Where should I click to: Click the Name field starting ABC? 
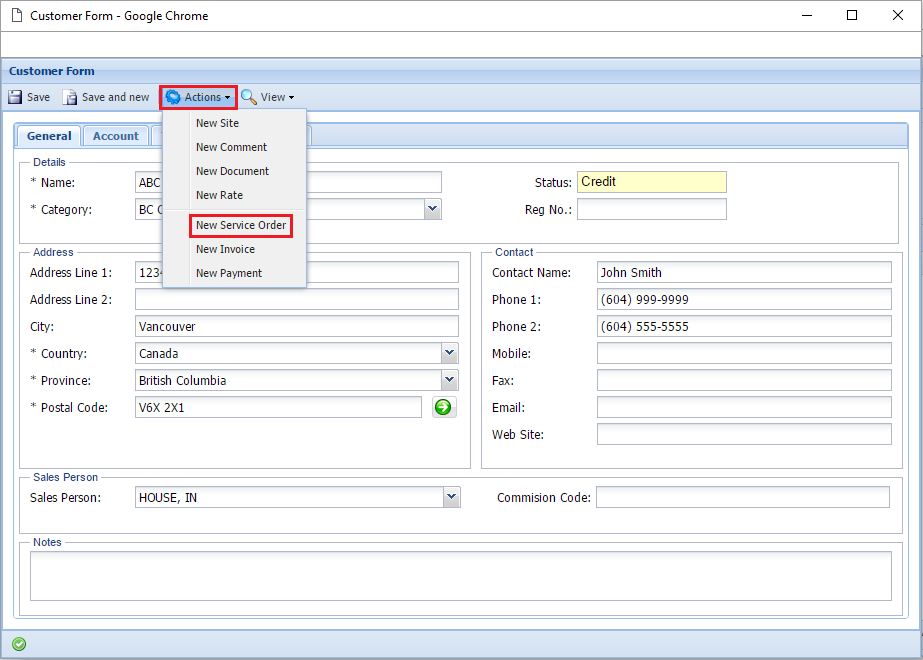tap(288, 183)
